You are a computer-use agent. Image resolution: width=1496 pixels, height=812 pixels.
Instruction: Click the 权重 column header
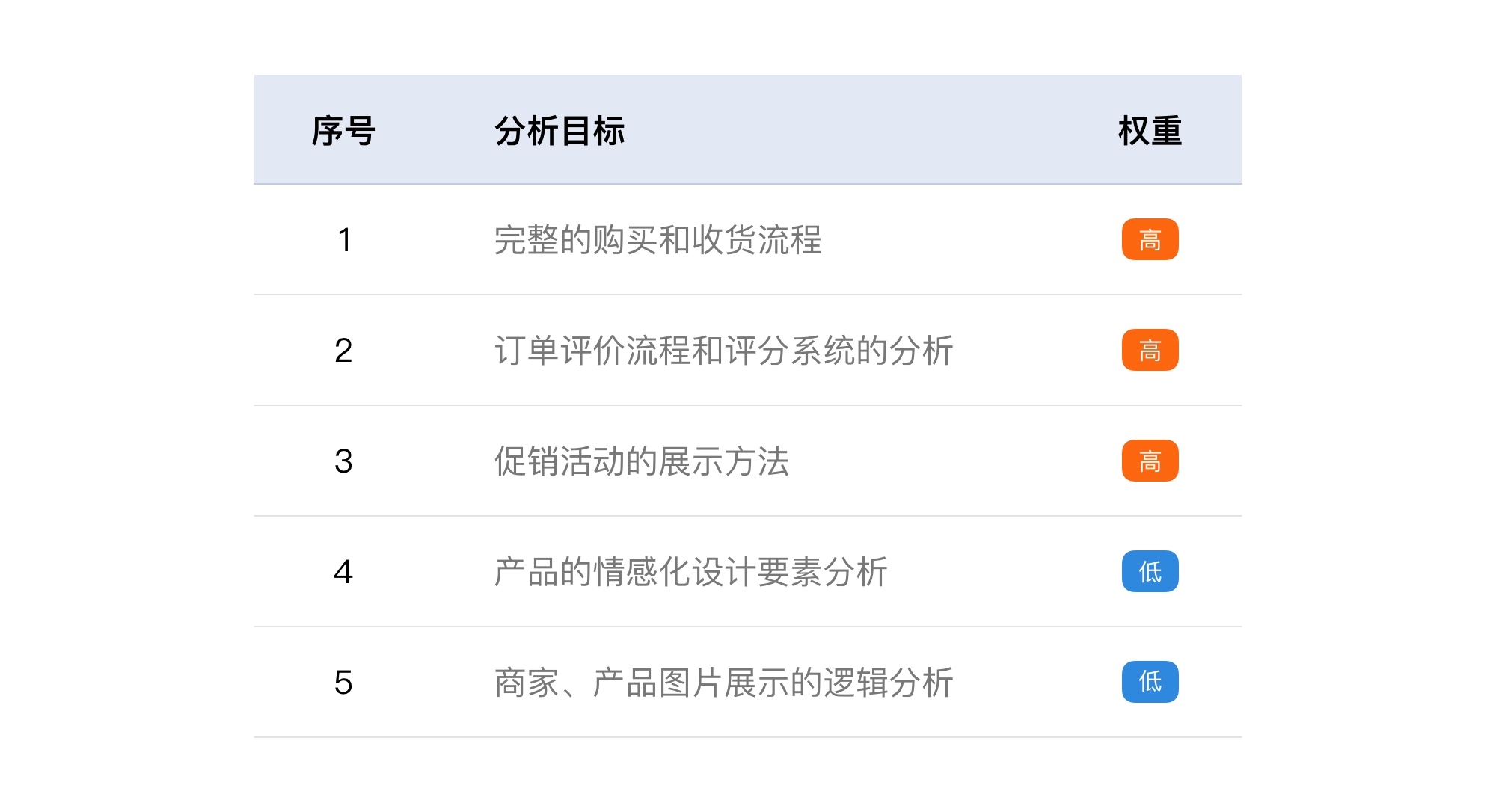click(x=1150, y=131)
